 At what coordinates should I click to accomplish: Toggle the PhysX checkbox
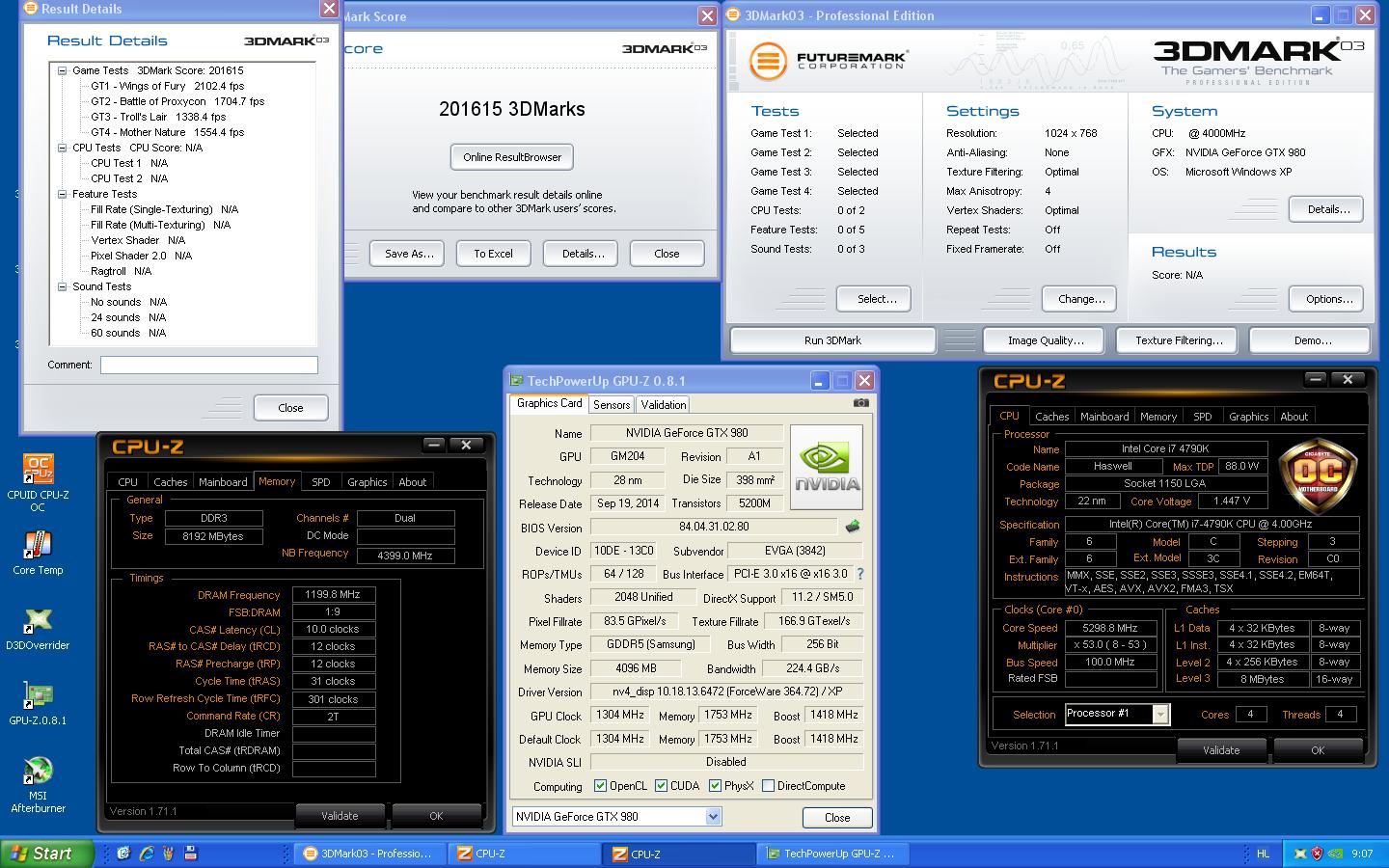pos(715,786)
